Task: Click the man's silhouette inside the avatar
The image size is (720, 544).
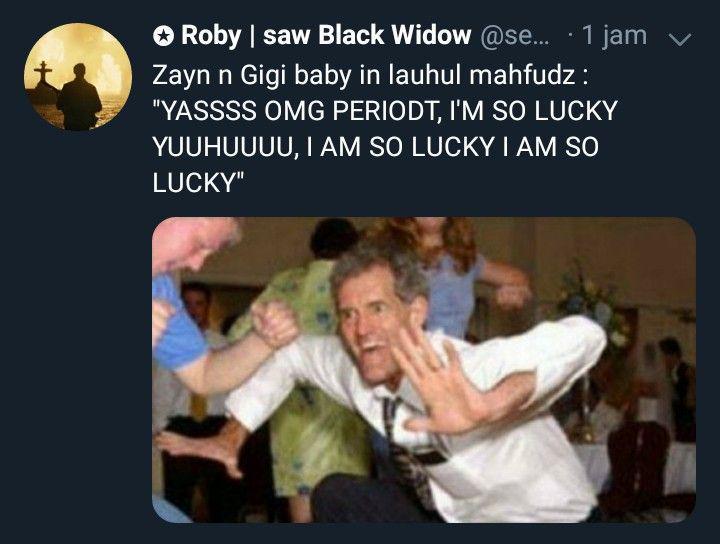Action: pos(79,97)
